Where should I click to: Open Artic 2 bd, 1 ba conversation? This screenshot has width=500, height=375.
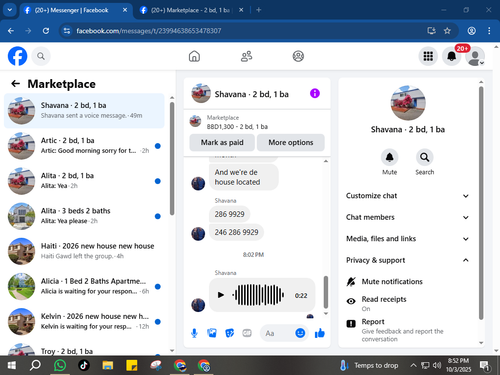pos(84,146)
